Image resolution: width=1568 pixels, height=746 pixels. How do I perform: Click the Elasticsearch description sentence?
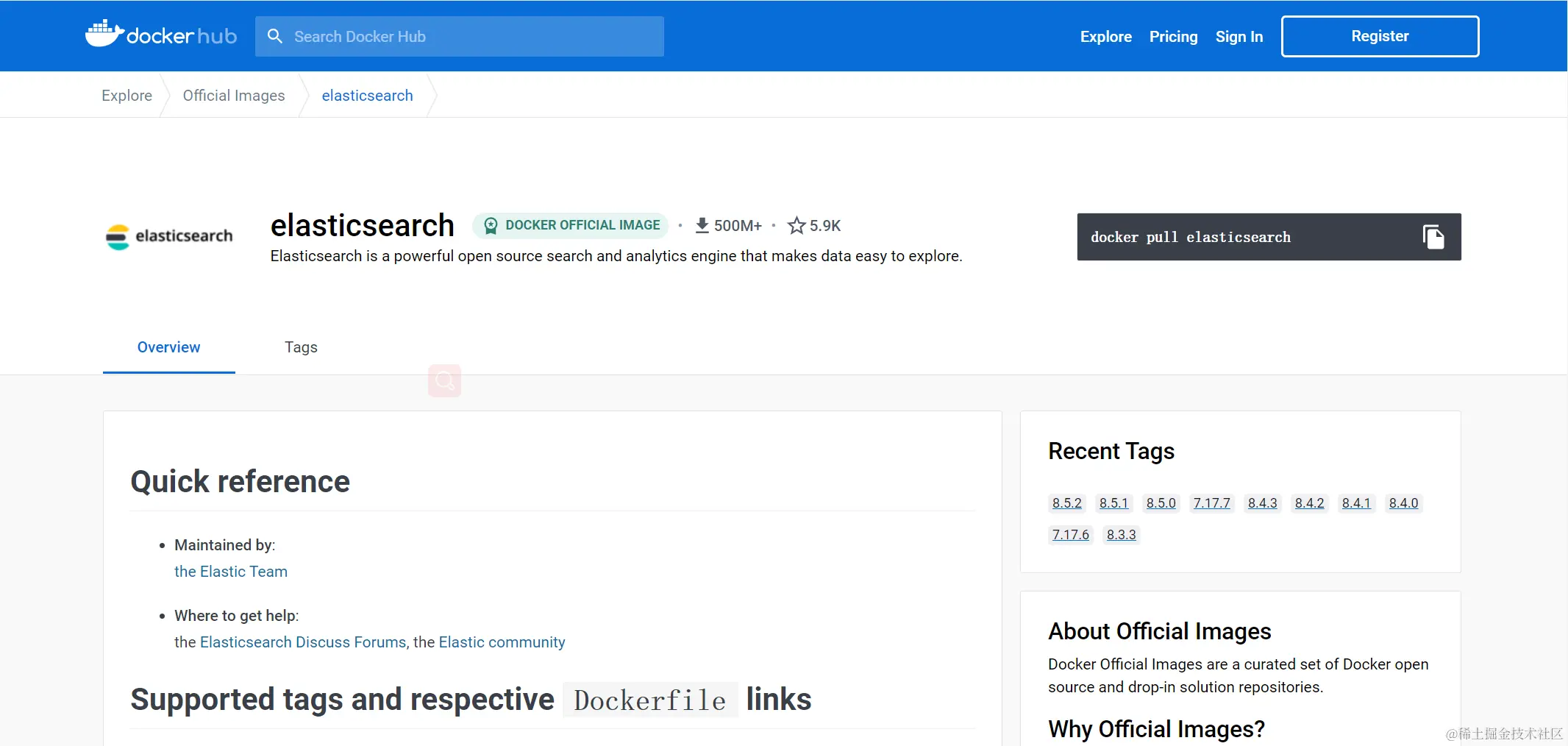[x=616, y=256]
